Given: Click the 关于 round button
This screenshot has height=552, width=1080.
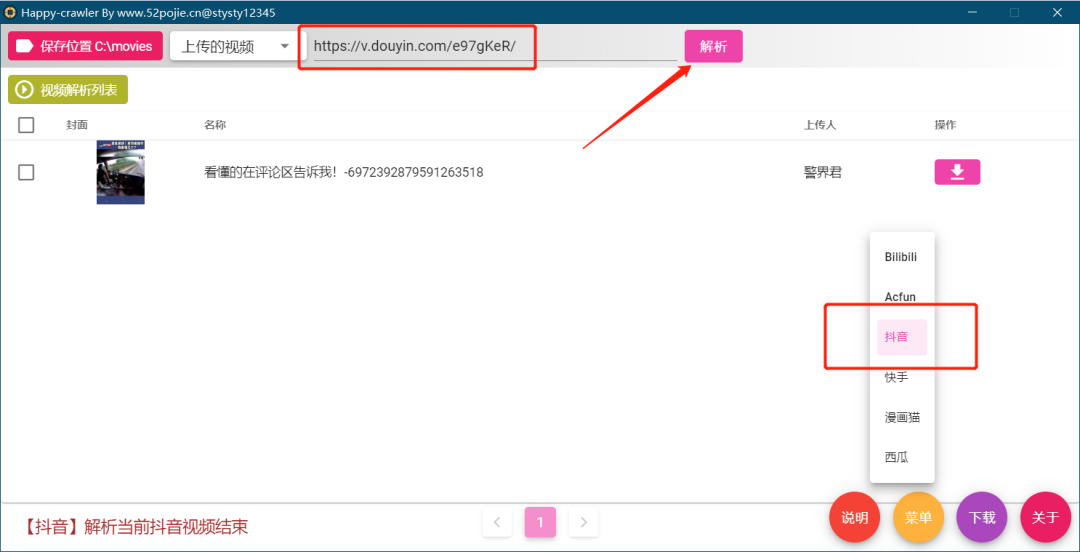Looking at the screenshot, I should tap(1046, 518).
